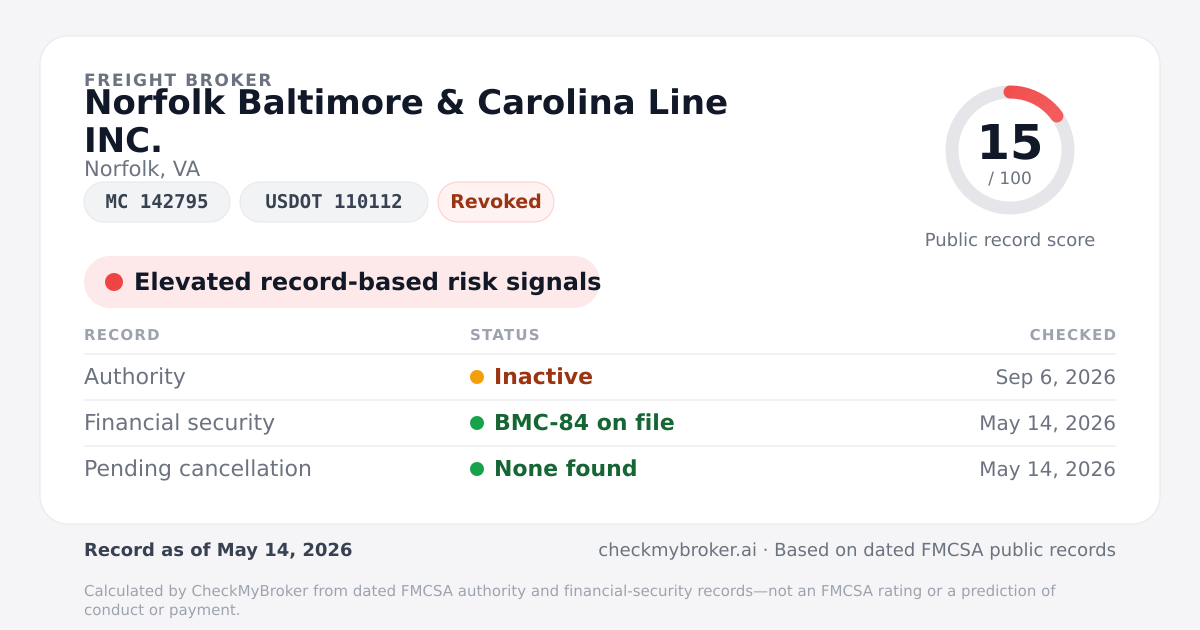The height and width of the screenshot is (630, 1200).
Task: Click the green dot beside BMC-84 on file
Action: (477, 423)
